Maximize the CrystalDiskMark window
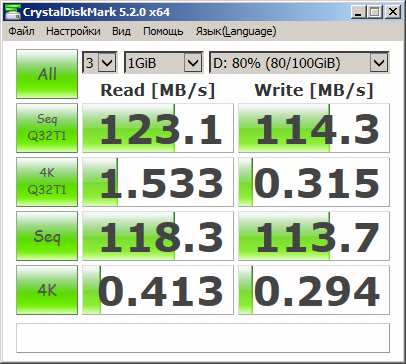This screenshot has width=406, height=364. pos(375,12)
